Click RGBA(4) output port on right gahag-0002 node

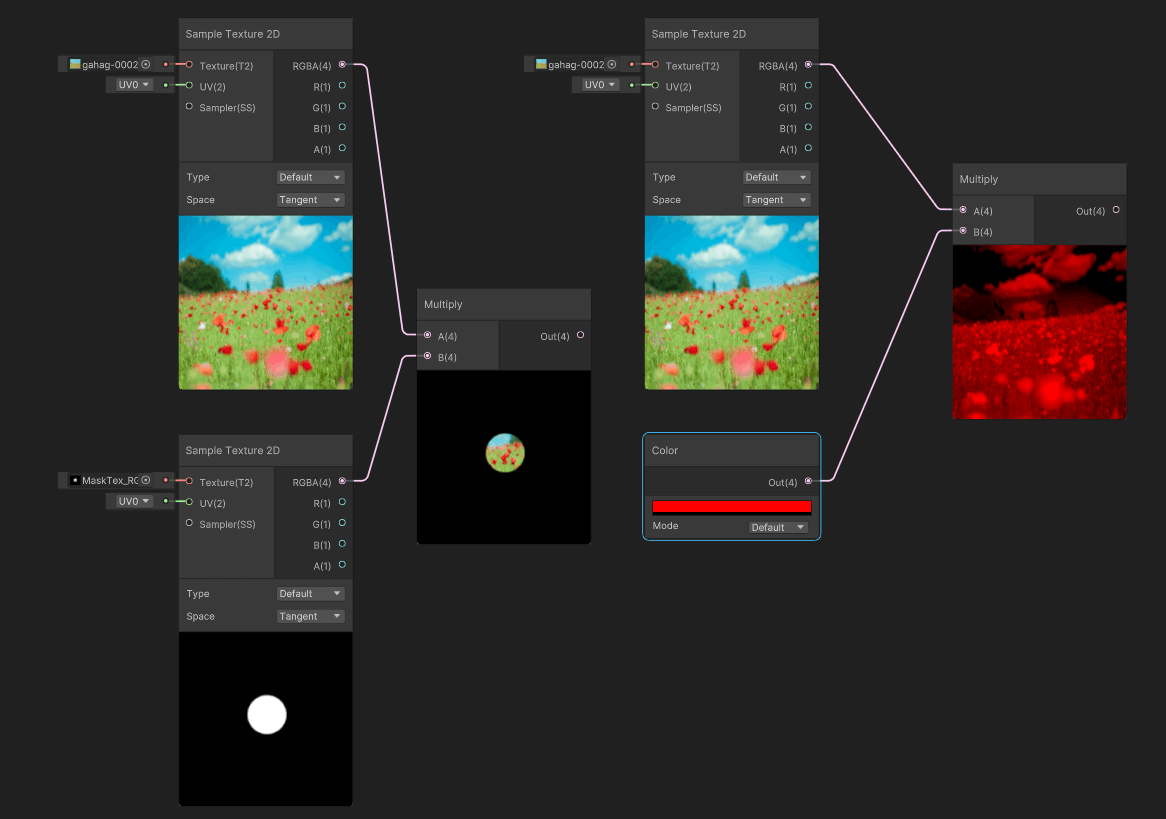point(808,65)
